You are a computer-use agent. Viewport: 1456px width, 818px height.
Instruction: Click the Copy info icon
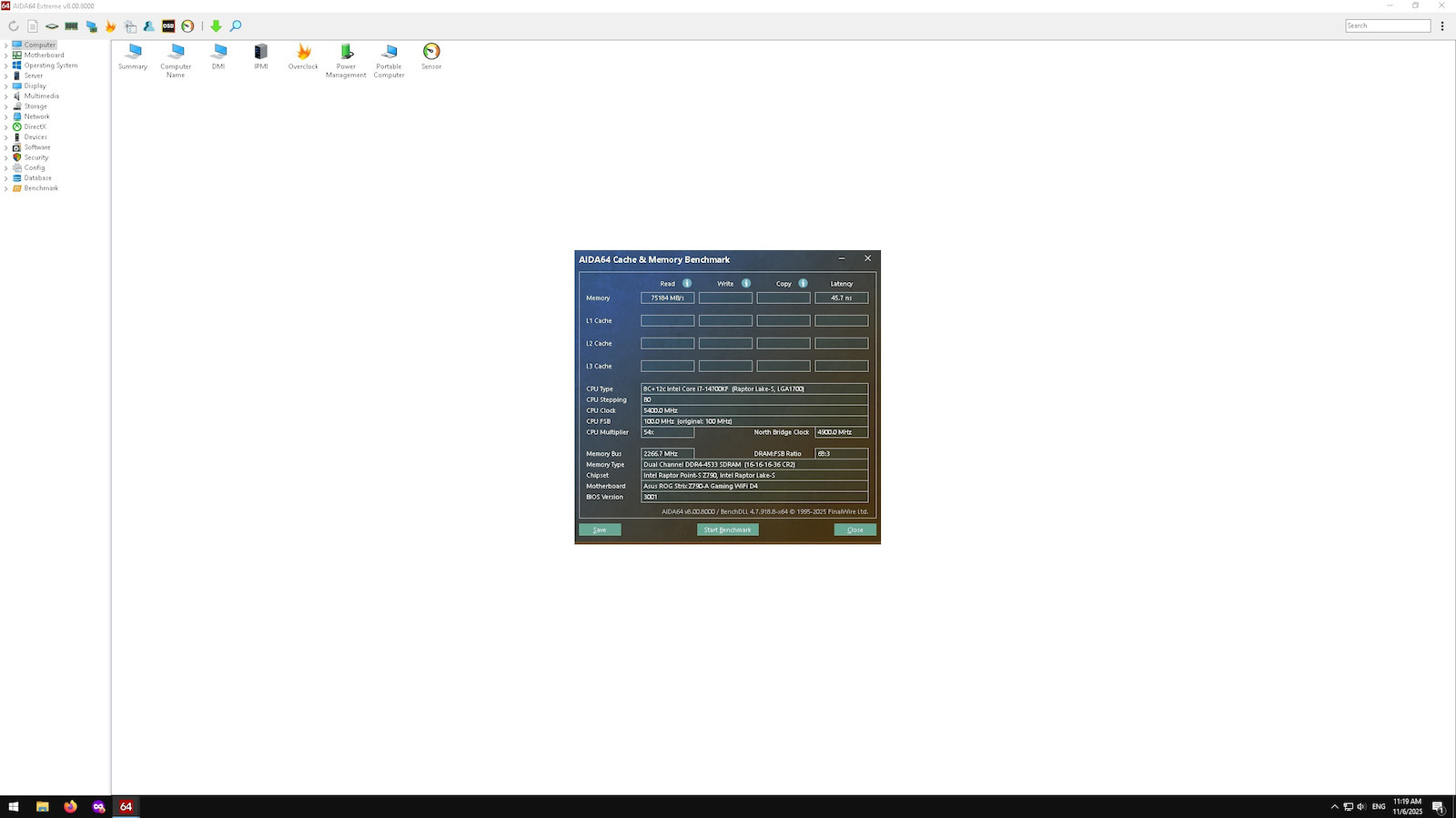(x=803, y=283)
